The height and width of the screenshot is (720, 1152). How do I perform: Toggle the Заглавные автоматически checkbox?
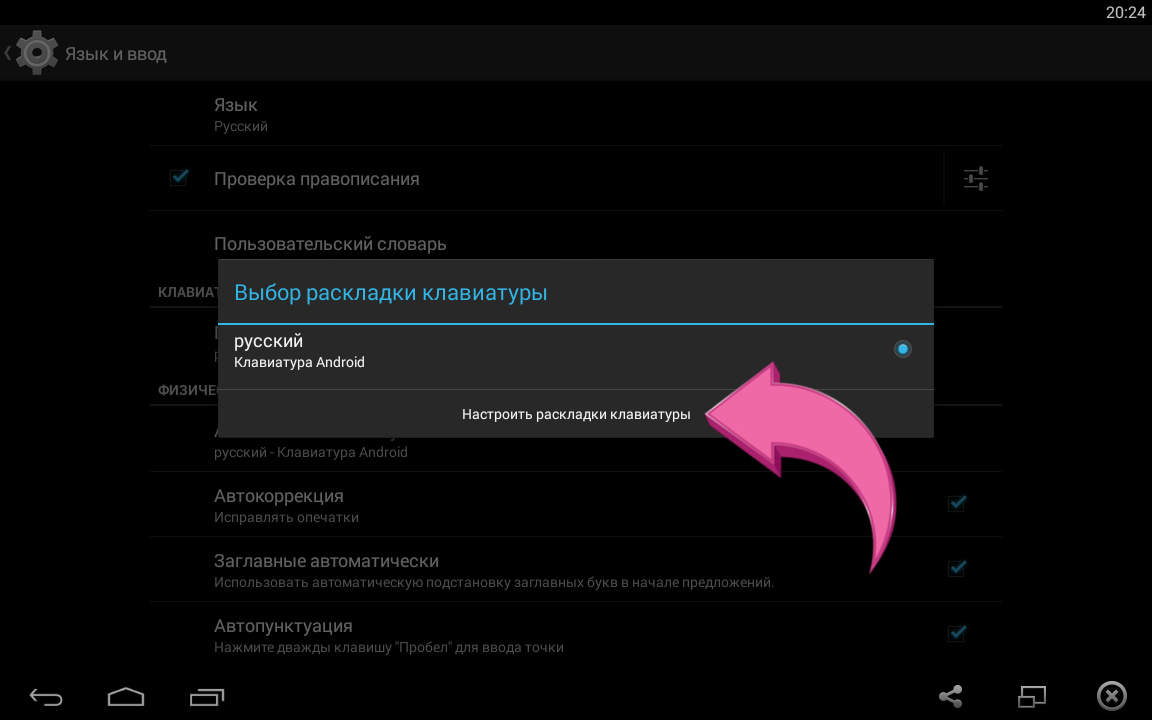point(956,567)
